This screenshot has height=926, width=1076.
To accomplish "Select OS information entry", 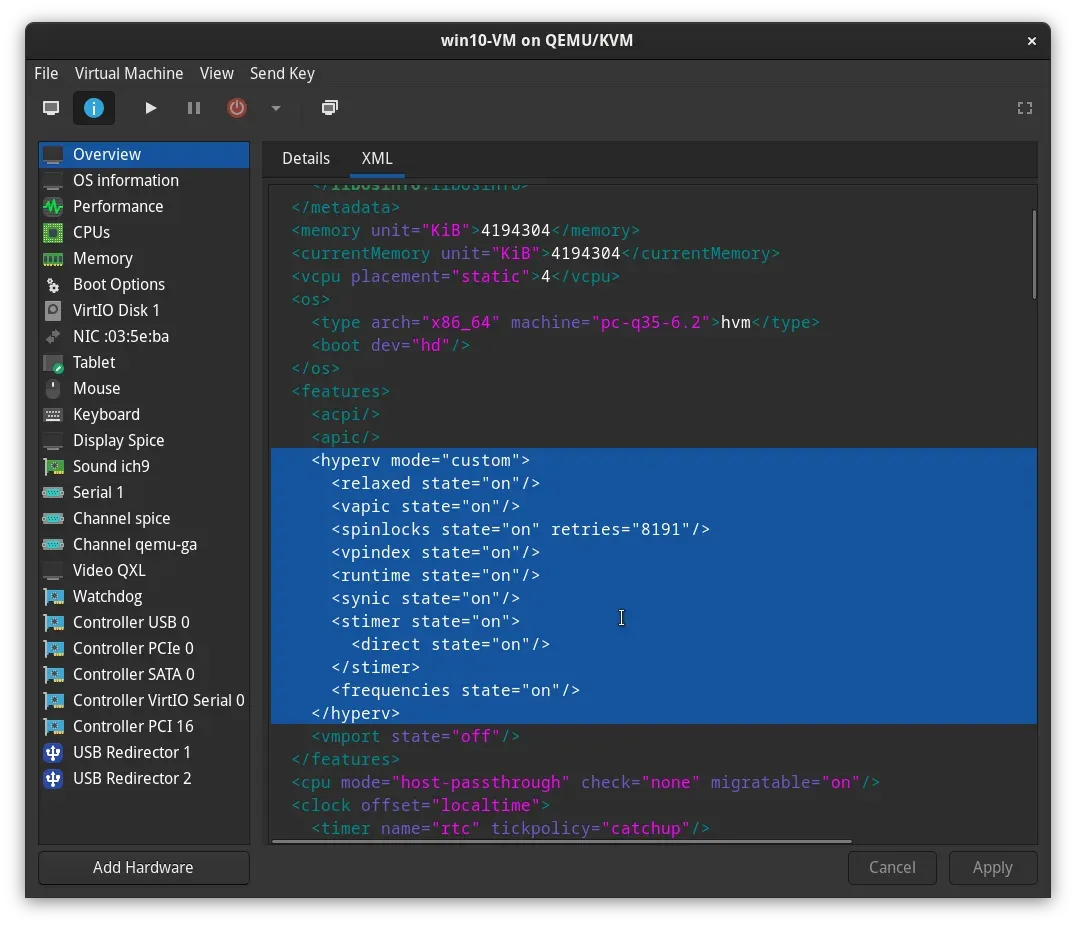I will coord(144,181).
